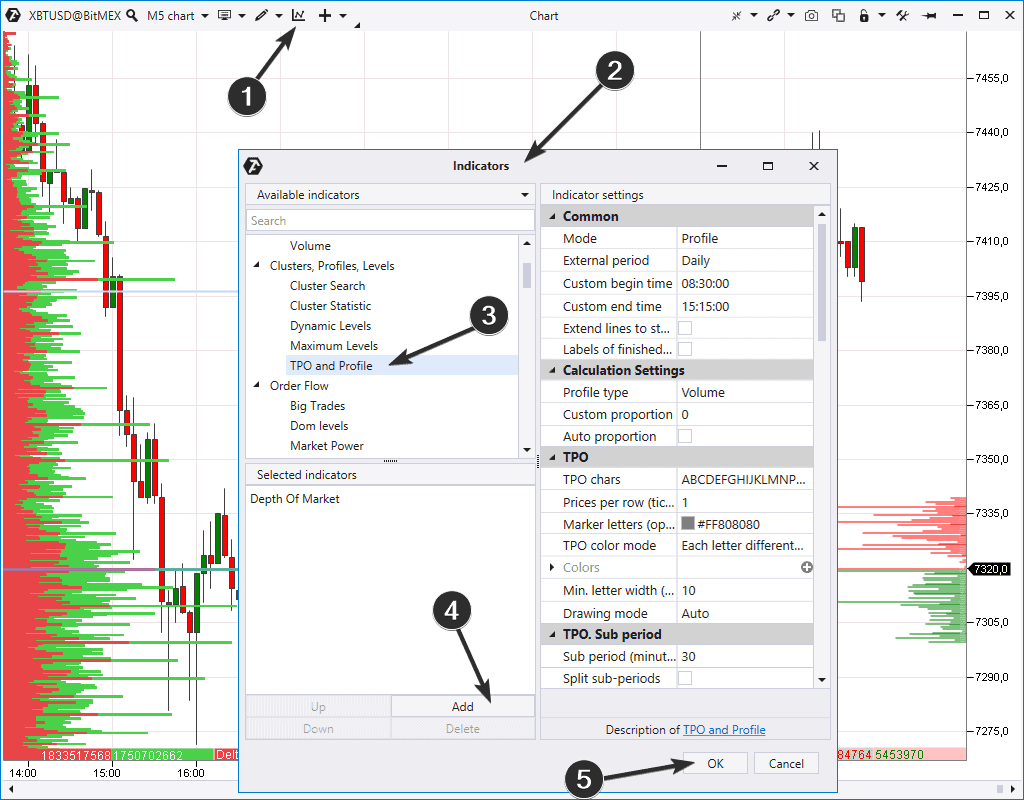Check the Split sub-periods checkbox
This screenshot has height=800, width=1024.
[685, 678]
